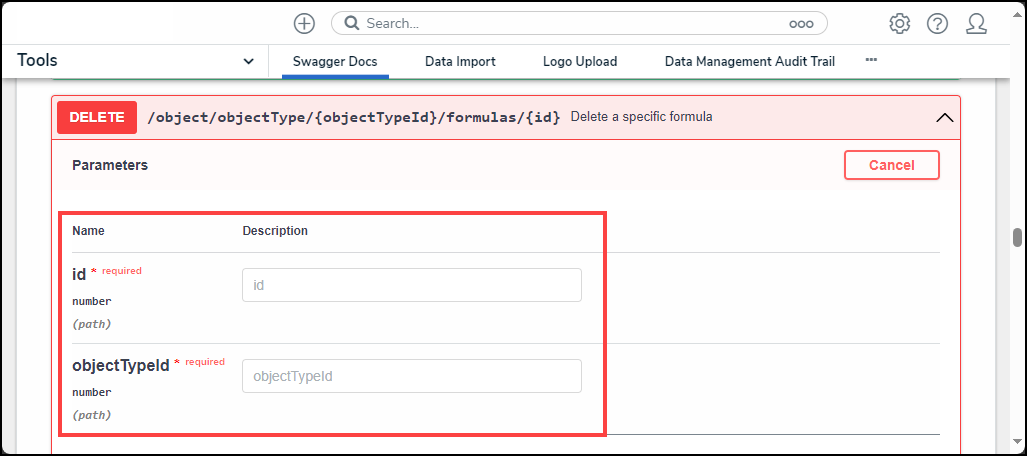Expand the Tools dropdown

[x=248, y=61]
